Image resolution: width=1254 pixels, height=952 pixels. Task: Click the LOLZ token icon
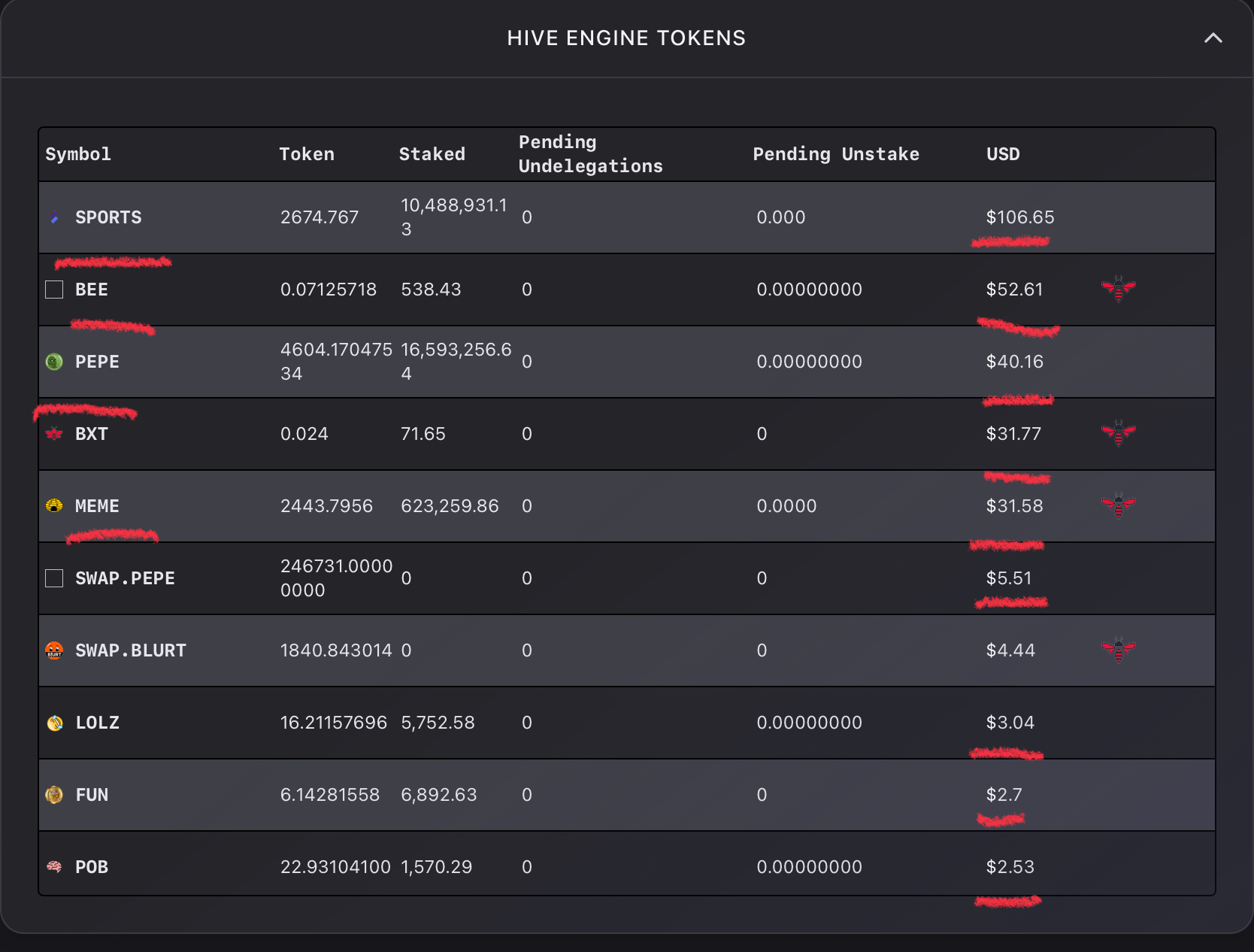pyautogui.click(x=54, y=723)
